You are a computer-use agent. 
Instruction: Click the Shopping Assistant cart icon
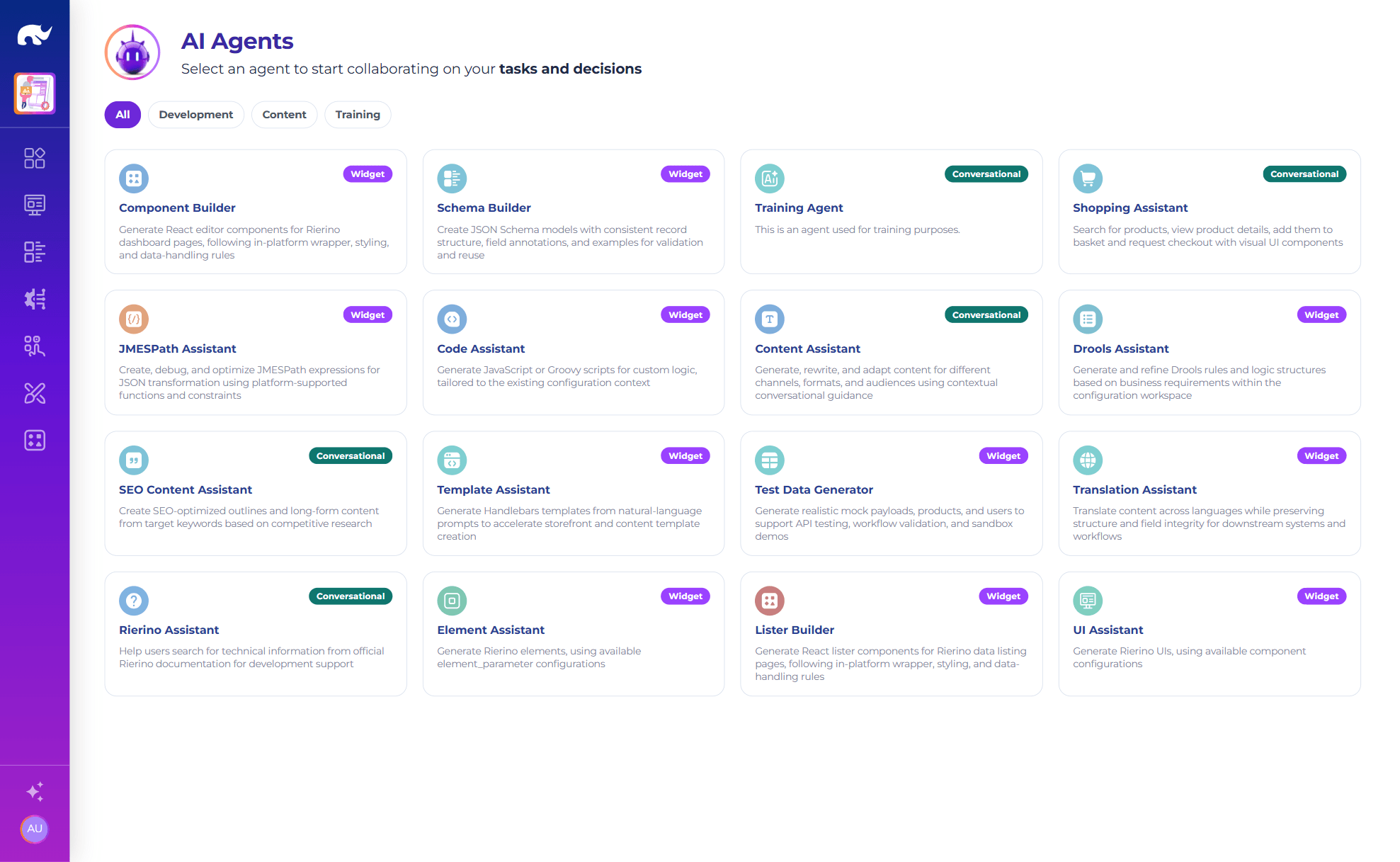coord(1088,178)
